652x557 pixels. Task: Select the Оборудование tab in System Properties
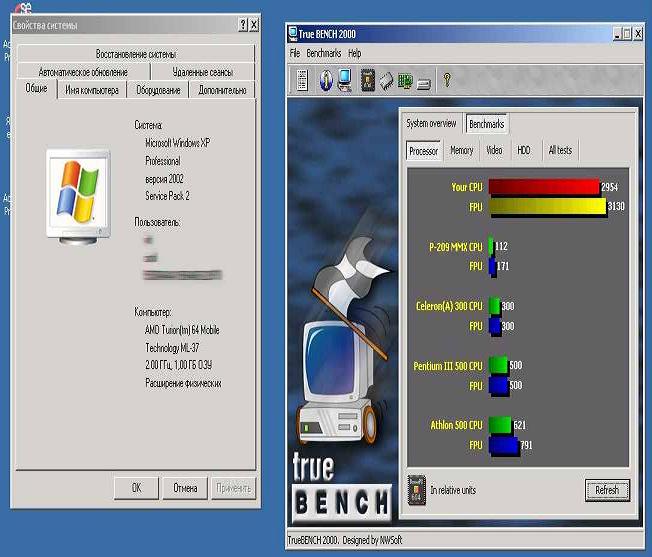[x=158, y=90]
